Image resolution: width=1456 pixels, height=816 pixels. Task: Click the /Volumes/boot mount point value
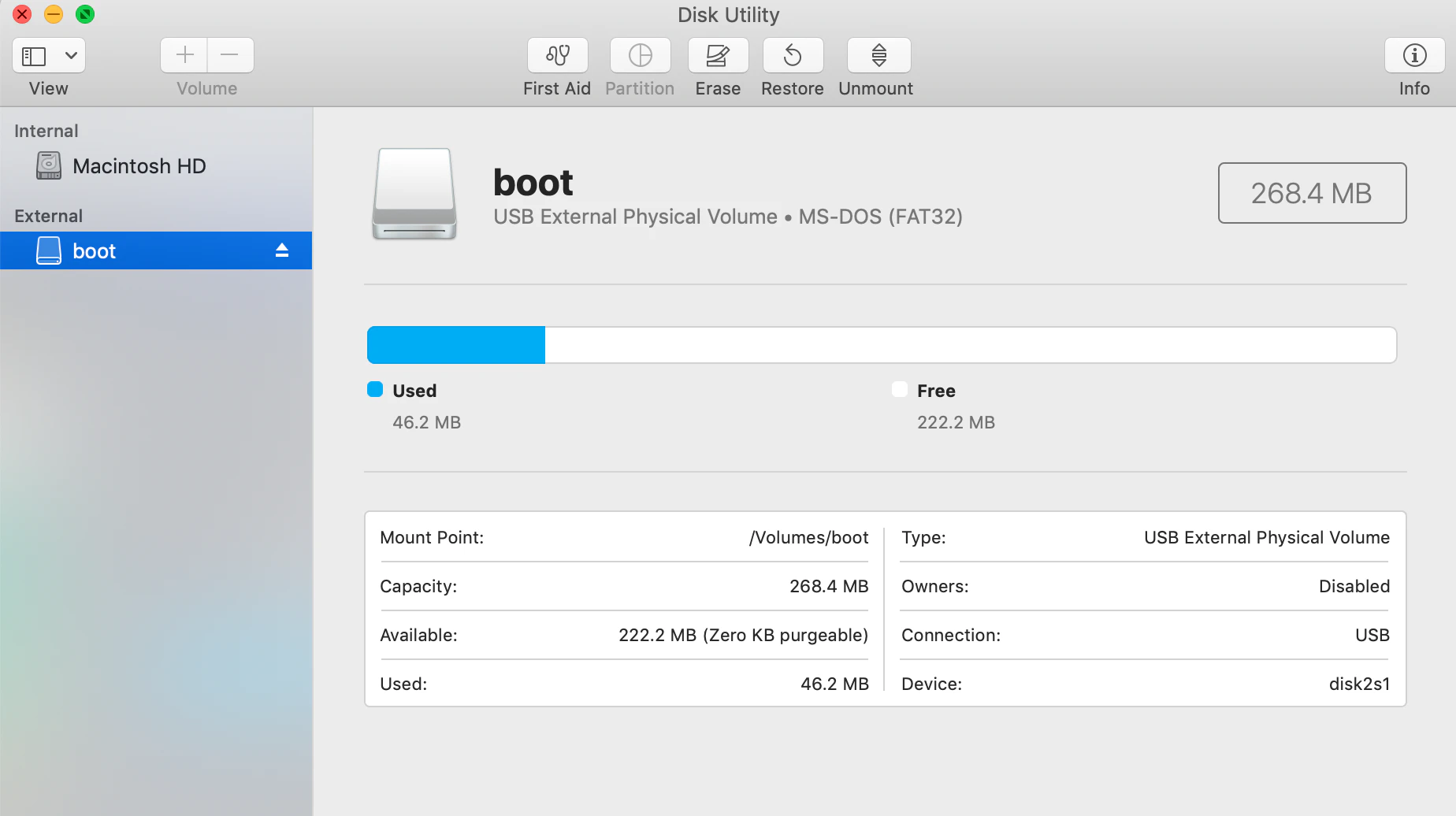point(808,537)
